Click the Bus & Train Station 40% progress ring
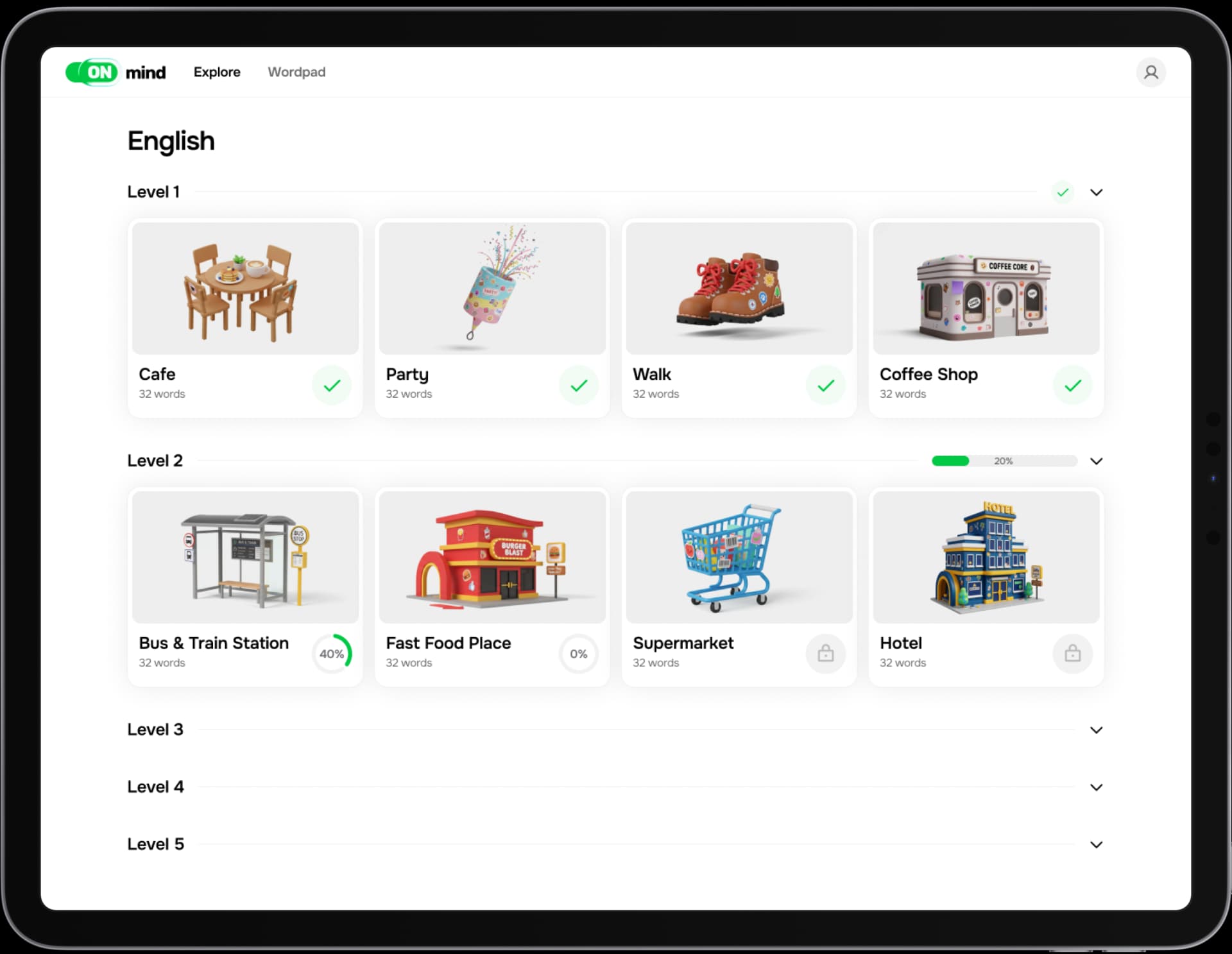Viewport: 1232px width, 954px height. (x=332, y=653)
